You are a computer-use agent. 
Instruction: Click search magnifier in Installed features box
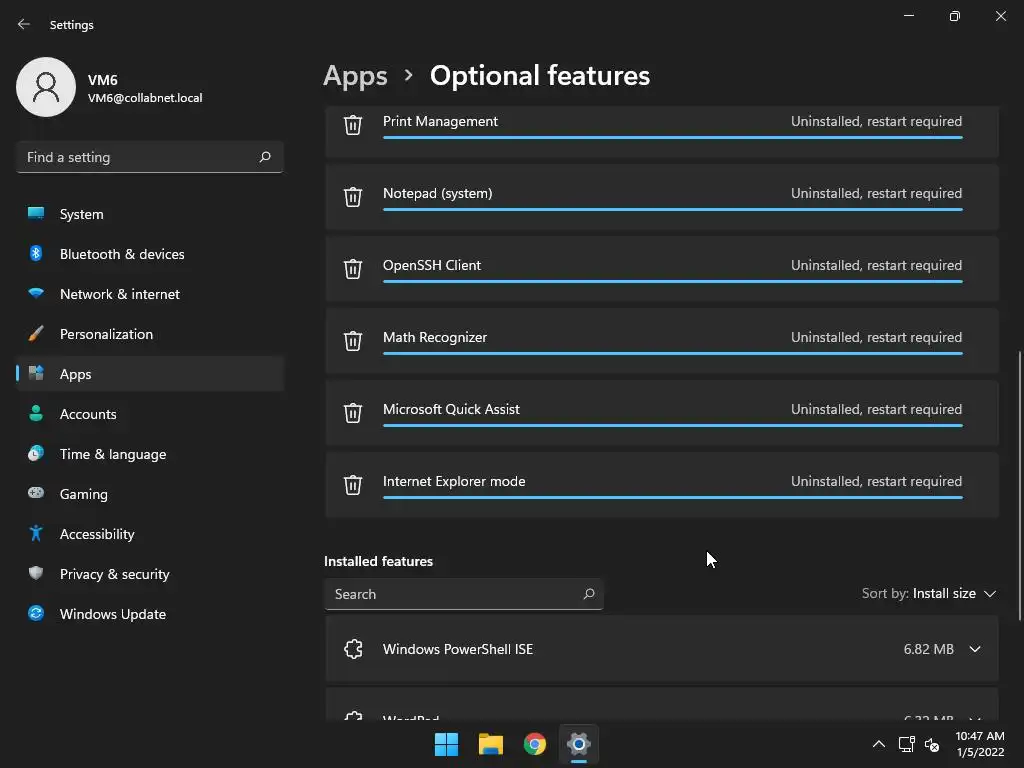(x=589, y=594)
